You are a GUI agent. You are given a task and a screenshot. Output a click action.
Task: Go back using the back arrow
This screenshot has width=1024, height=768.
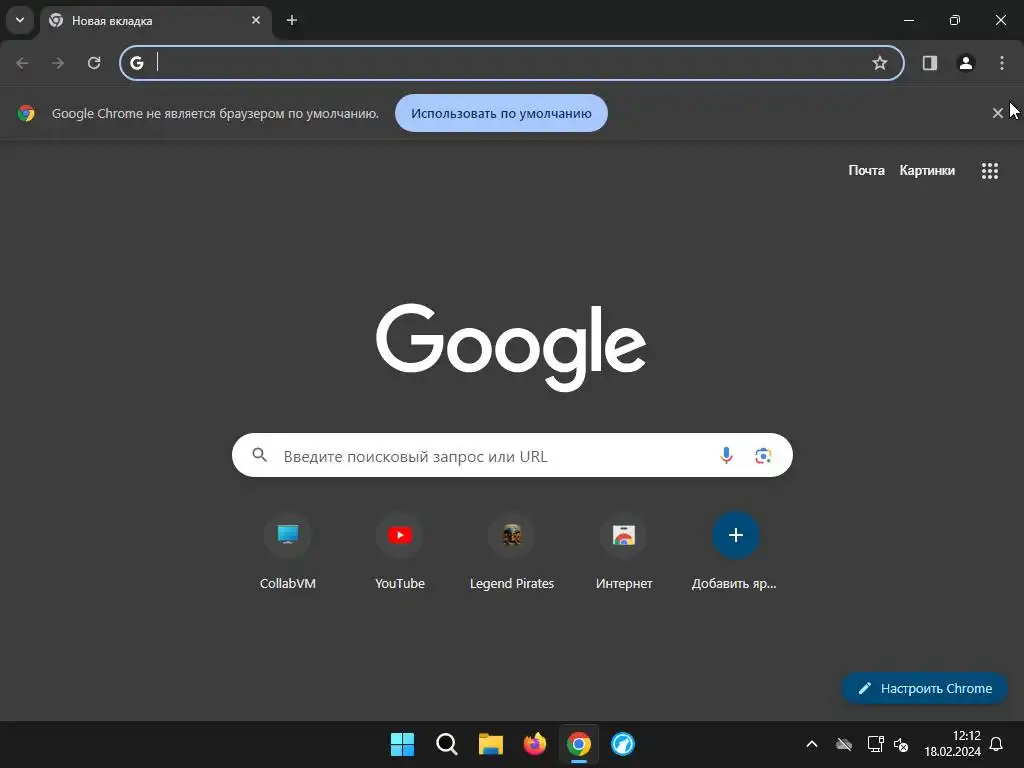click(22, 63)
